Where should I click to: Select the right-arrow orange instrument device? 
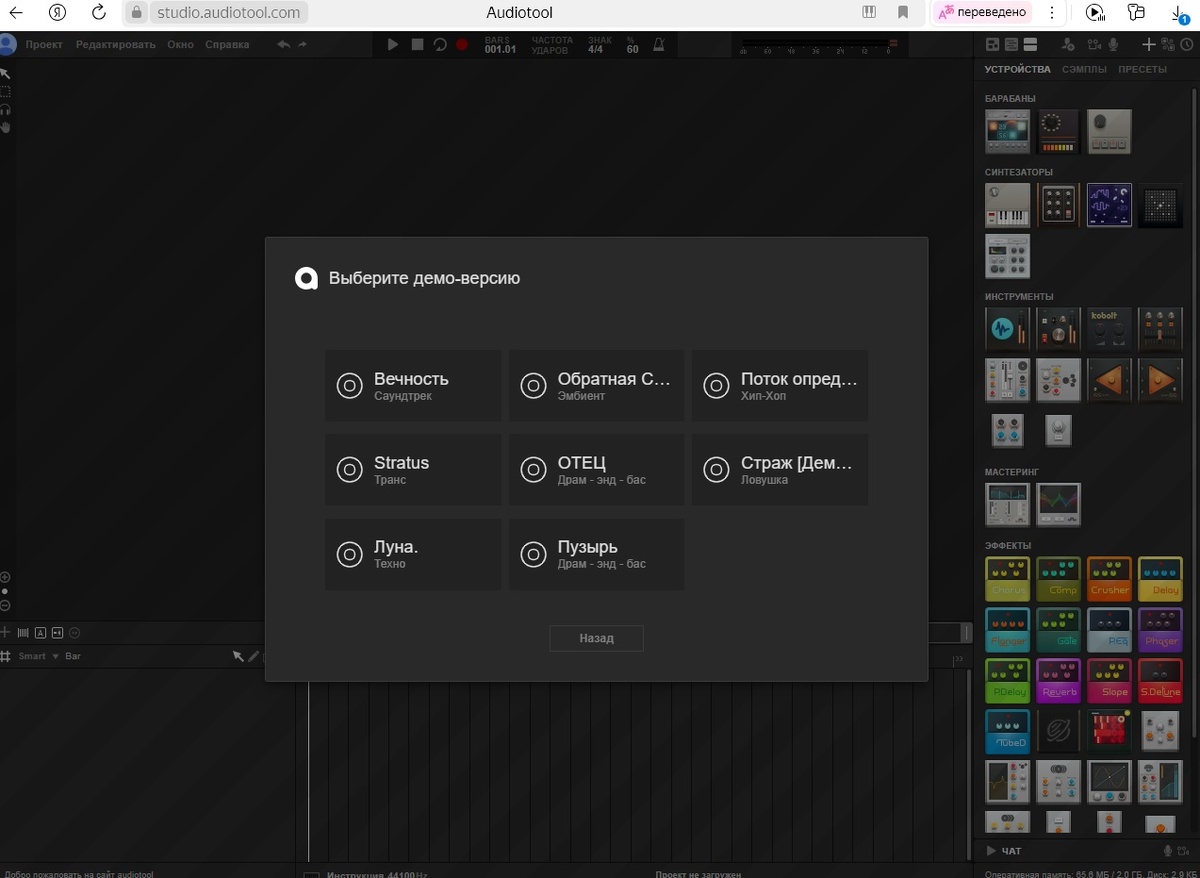click(1160, 380)
